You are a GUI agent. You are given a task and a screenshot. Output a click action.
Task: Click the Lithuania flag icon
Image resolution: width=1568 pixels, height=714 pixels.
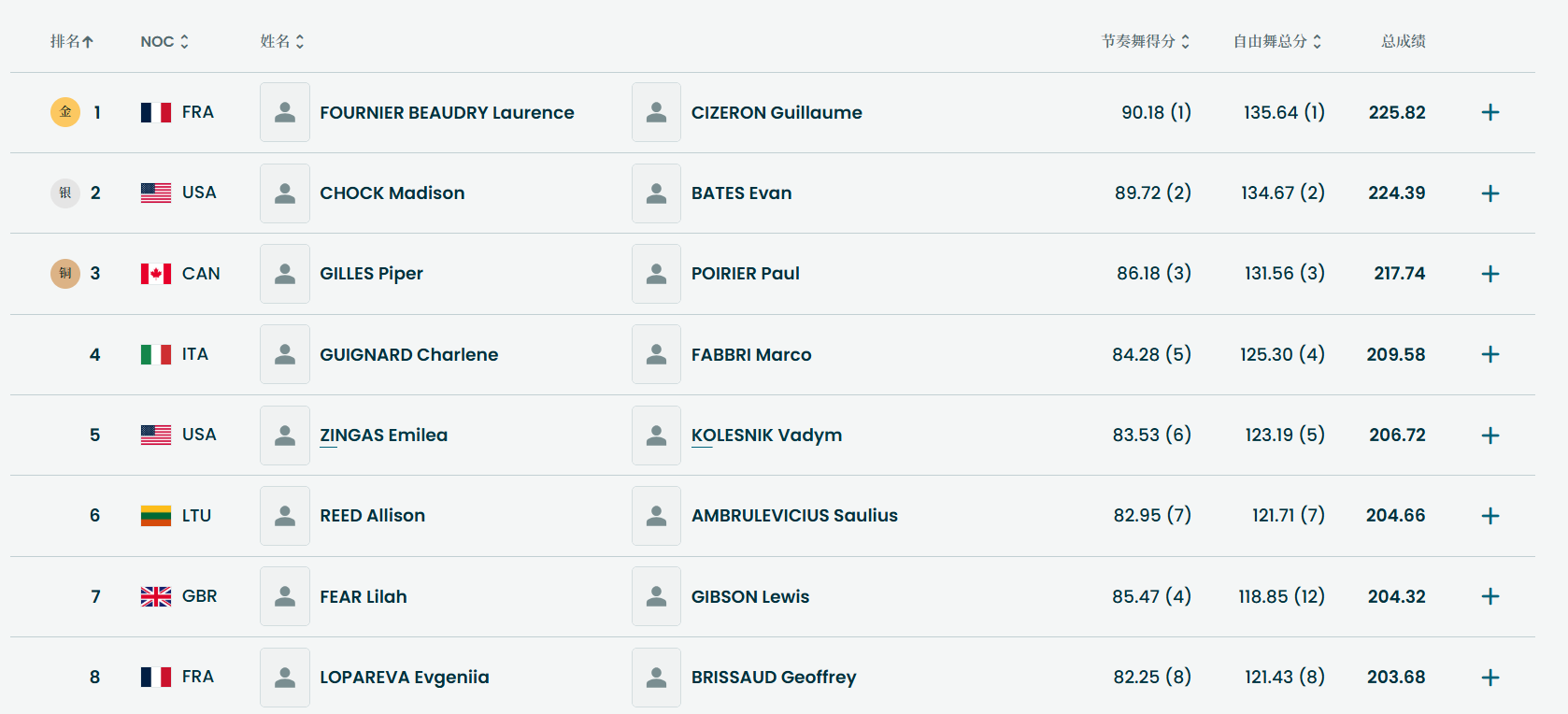pyautogui.click(x=156, y=516)
